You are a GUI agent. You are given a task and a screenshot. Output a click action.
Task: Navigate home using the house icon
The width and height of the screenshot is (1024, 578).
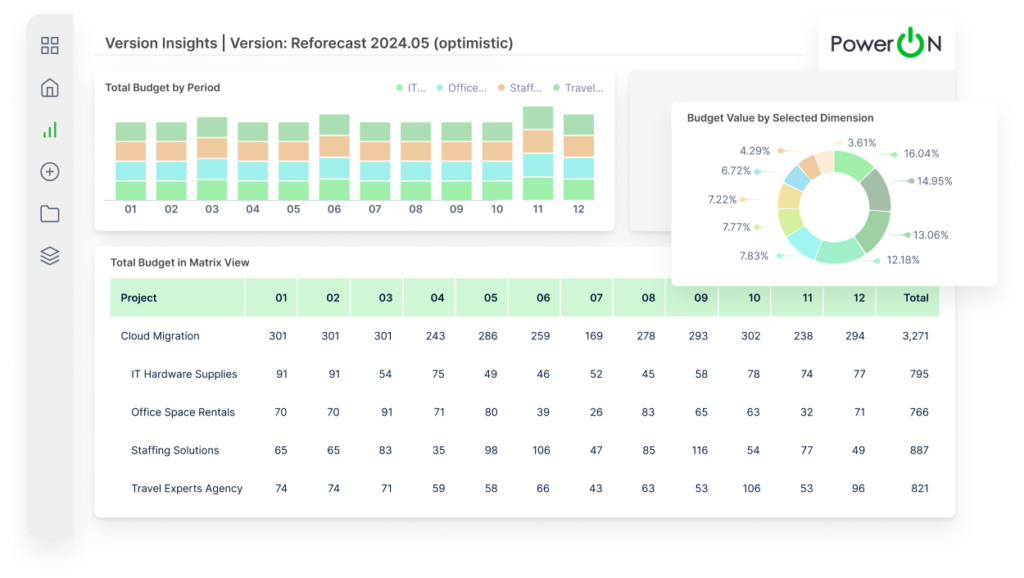point(49,87)
